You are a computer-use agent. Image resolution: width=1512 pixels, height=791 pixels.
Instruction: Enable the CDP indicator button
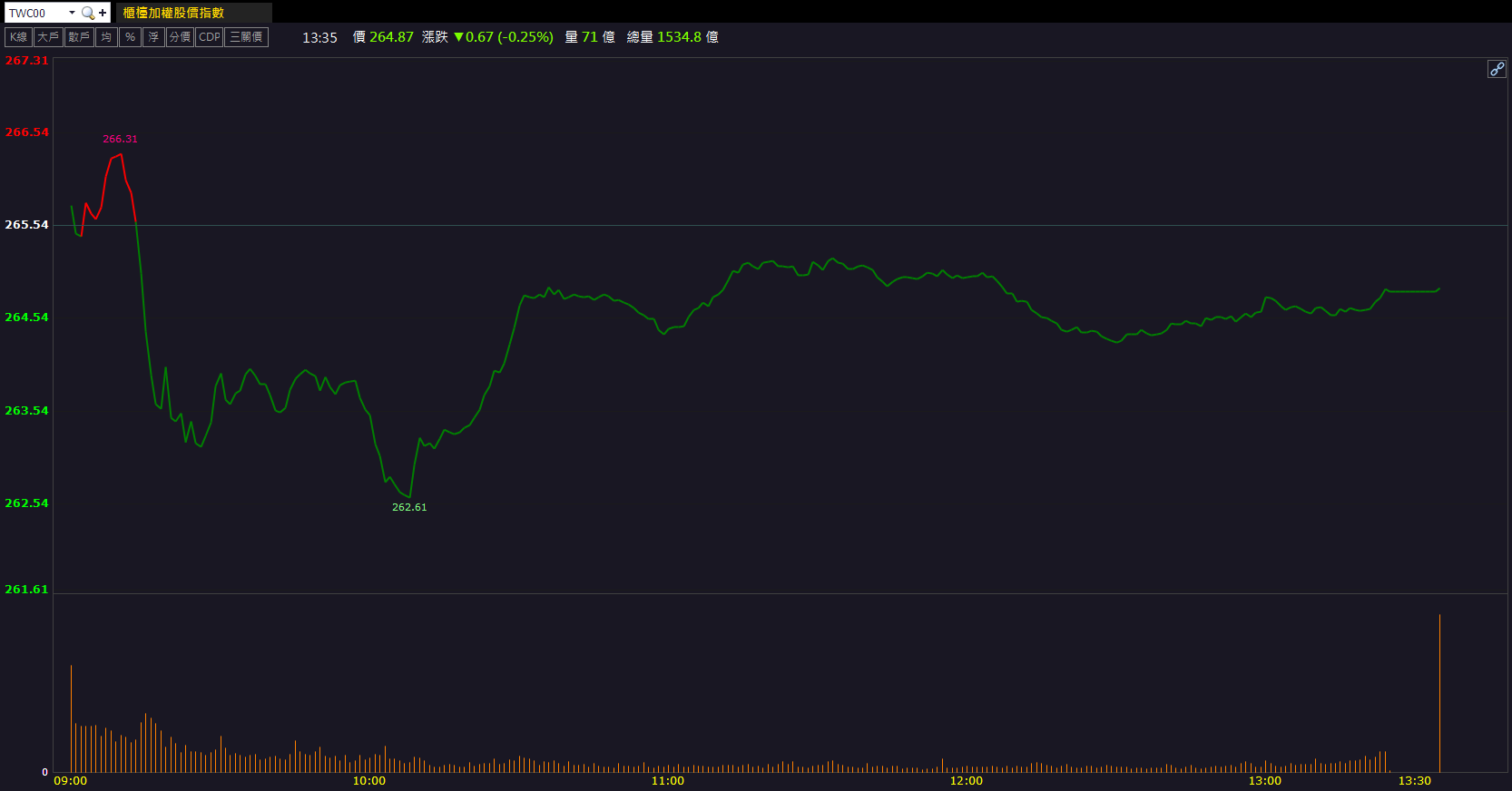209,37
